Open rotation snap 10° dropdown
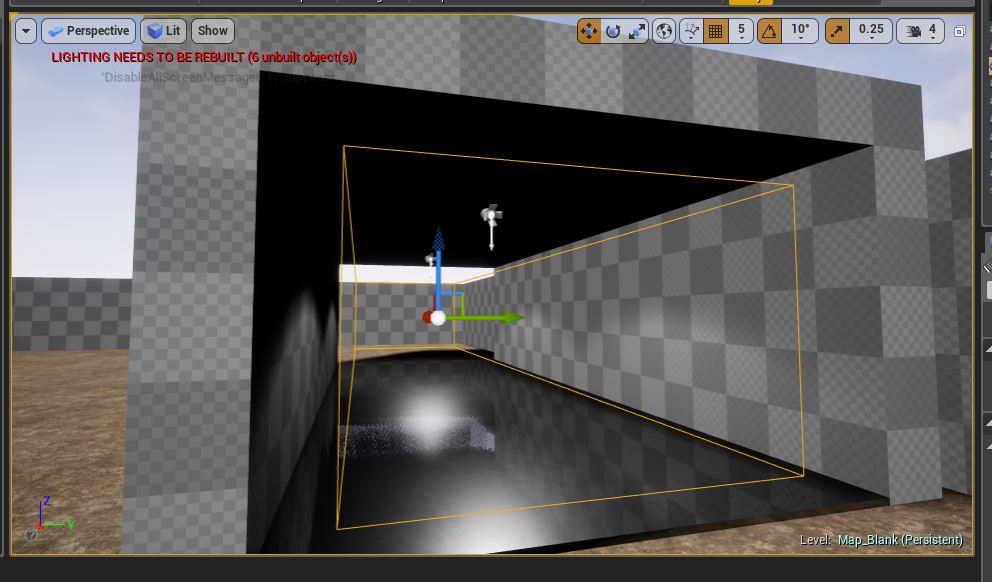The width and height of the screenshot is (992, 582). click(x=800, y=31)
